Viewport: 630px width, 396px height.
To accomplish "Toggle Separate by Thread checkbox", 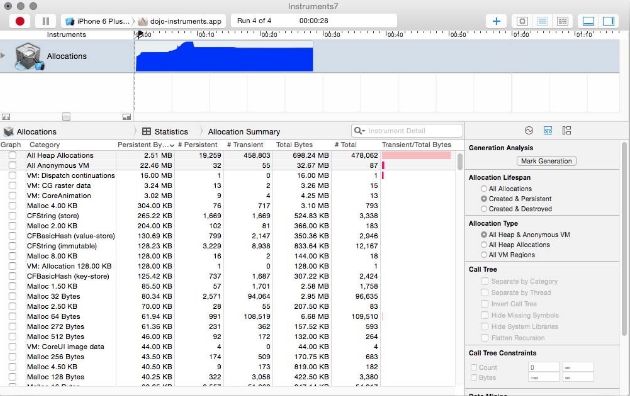I will tap(485, 292).
